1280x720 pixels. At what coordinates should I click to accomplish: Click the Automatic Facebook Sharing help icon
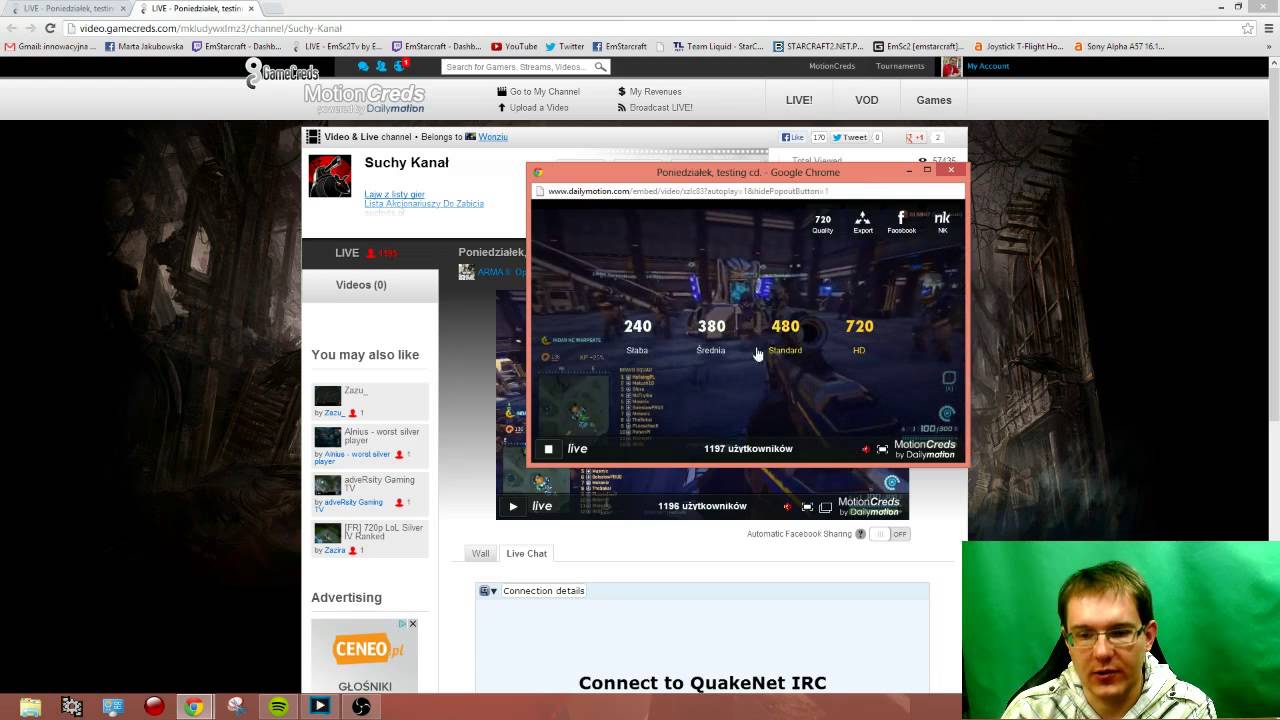(x=860, y=534)
